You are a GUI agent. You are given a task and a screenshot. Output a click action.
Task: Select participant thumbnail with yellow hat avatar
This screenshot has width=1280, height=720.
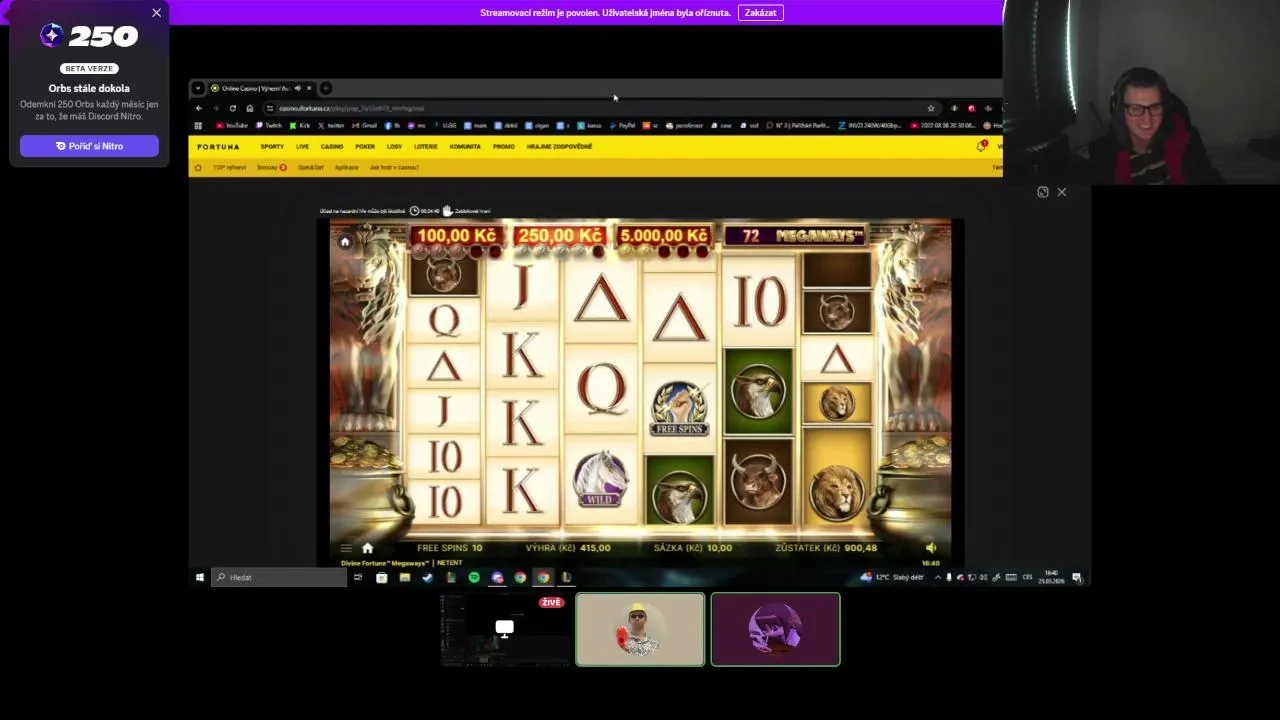(640, 629)
